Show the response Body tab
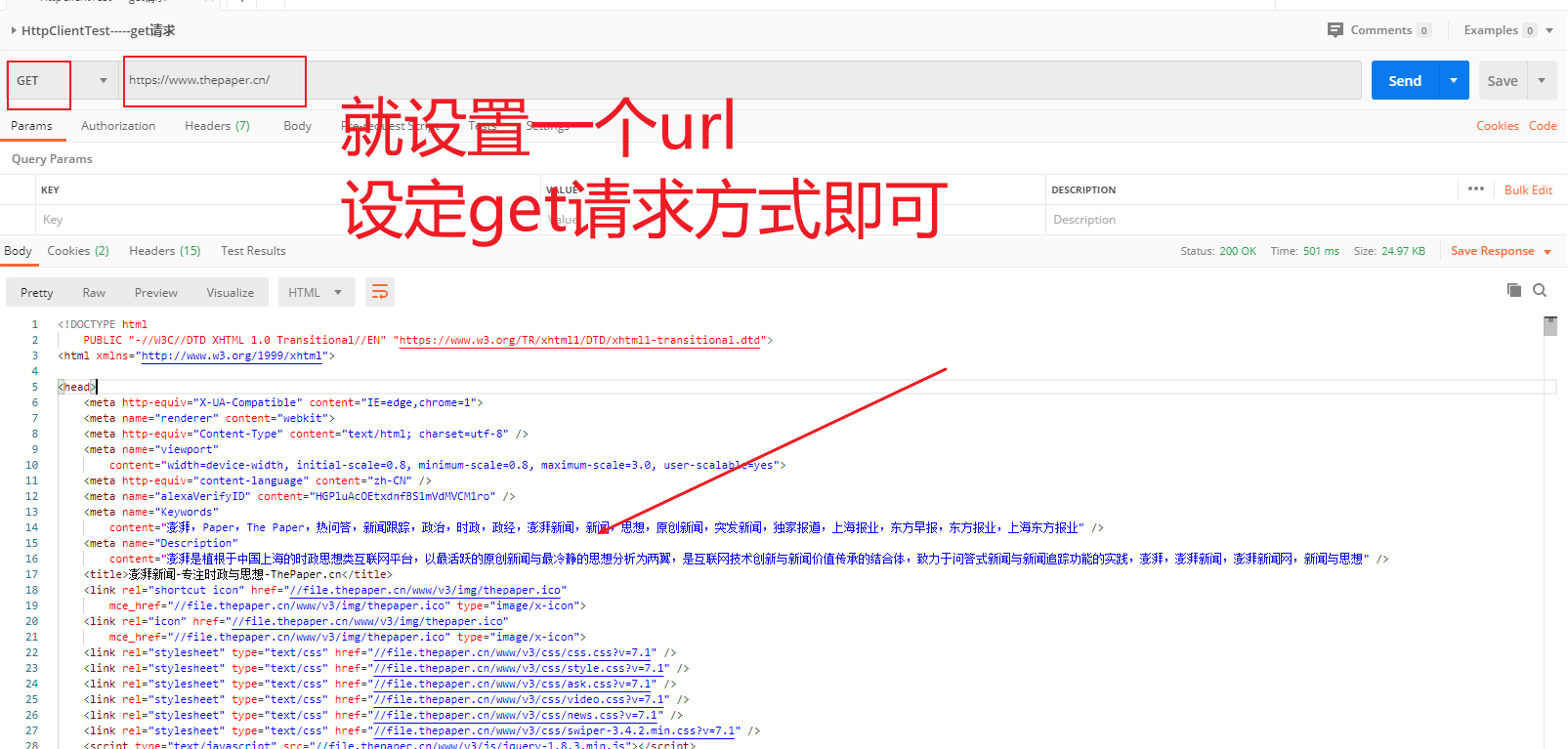 [x=18, y=251]
